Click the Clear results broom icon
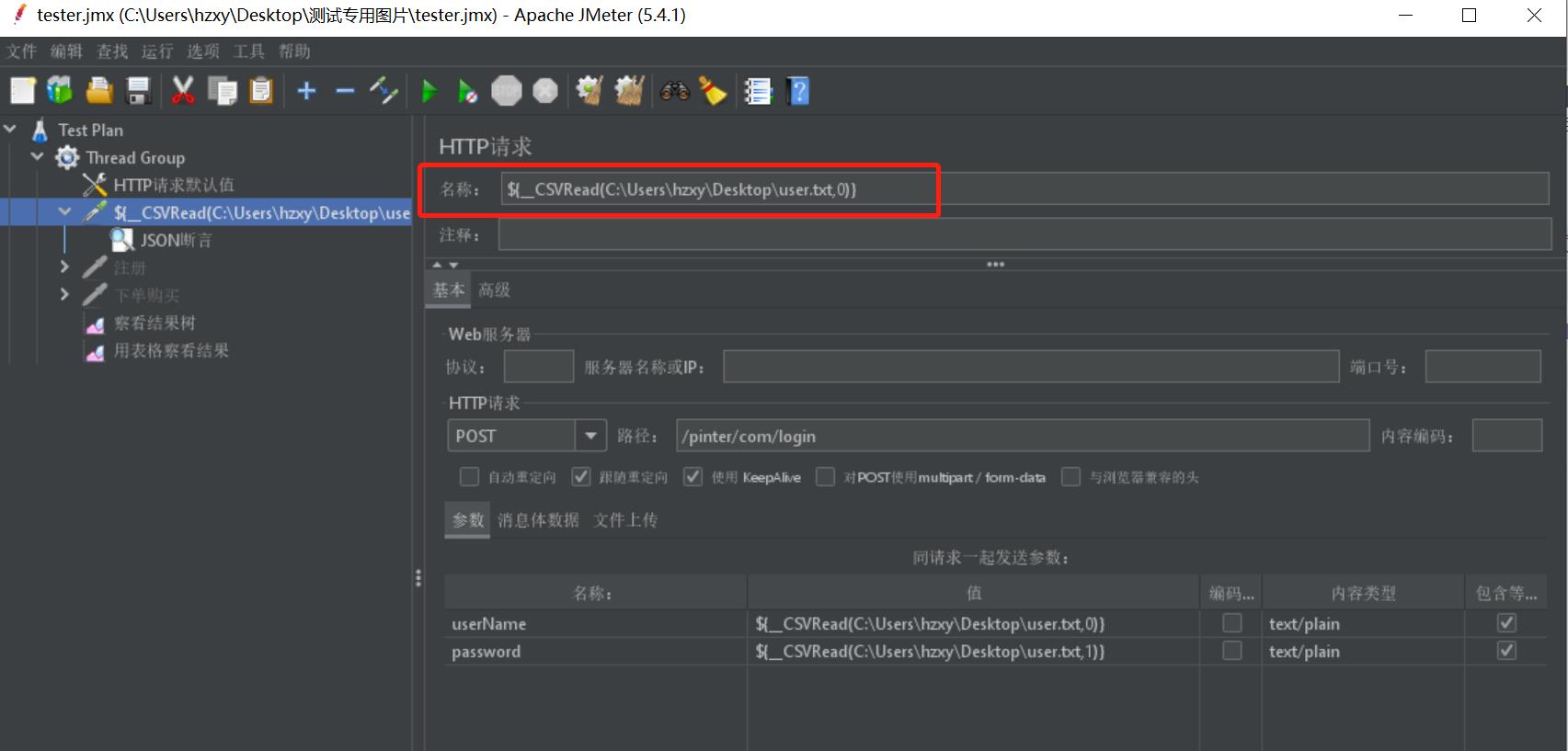This screenshot has height=751, width=1568. 589,91
